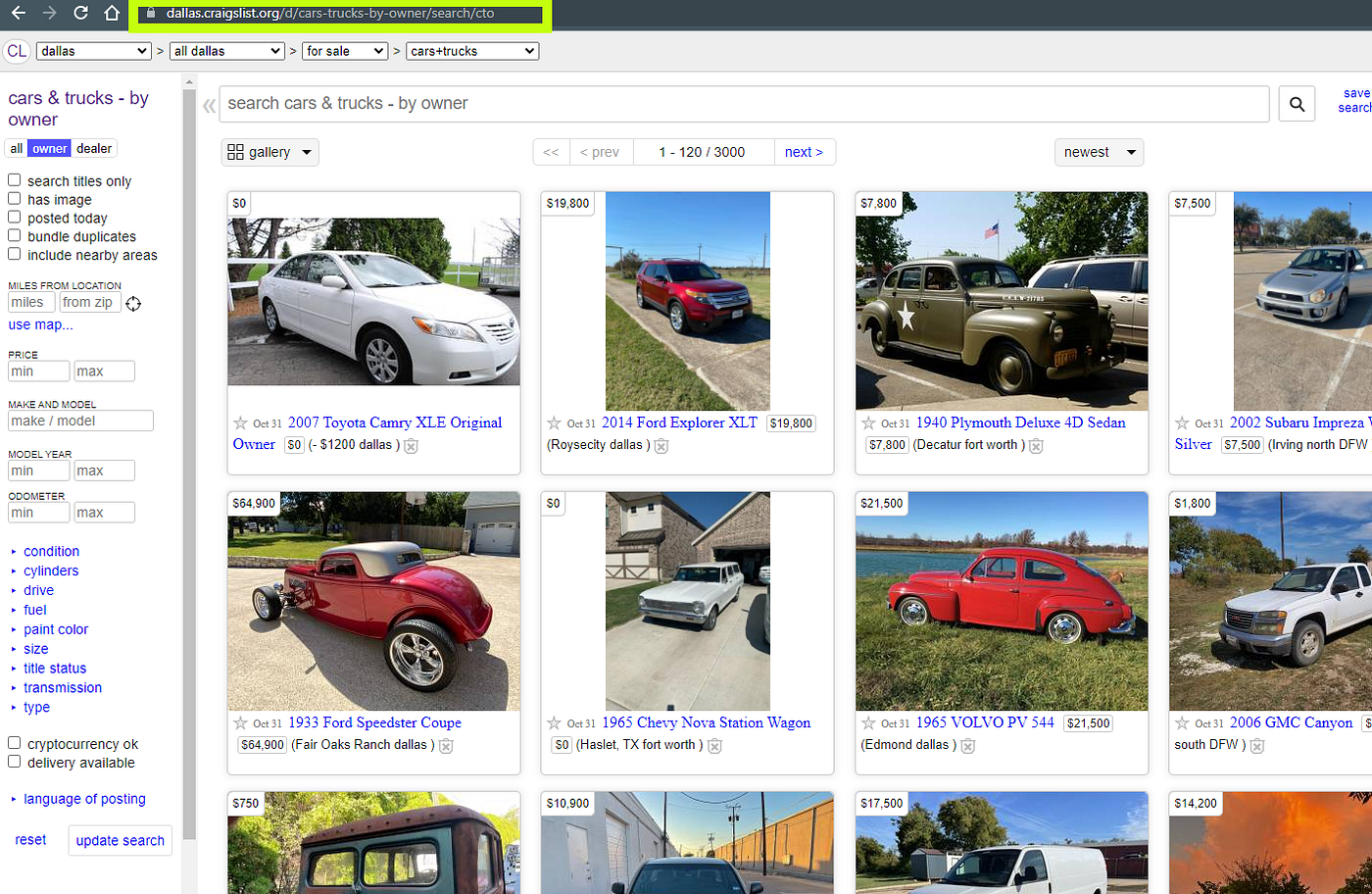The height and width of the screenshot is (894, 1372).
Task: Click the magnifier search button
Action: pyautogui.click(x=1297, y=104)
